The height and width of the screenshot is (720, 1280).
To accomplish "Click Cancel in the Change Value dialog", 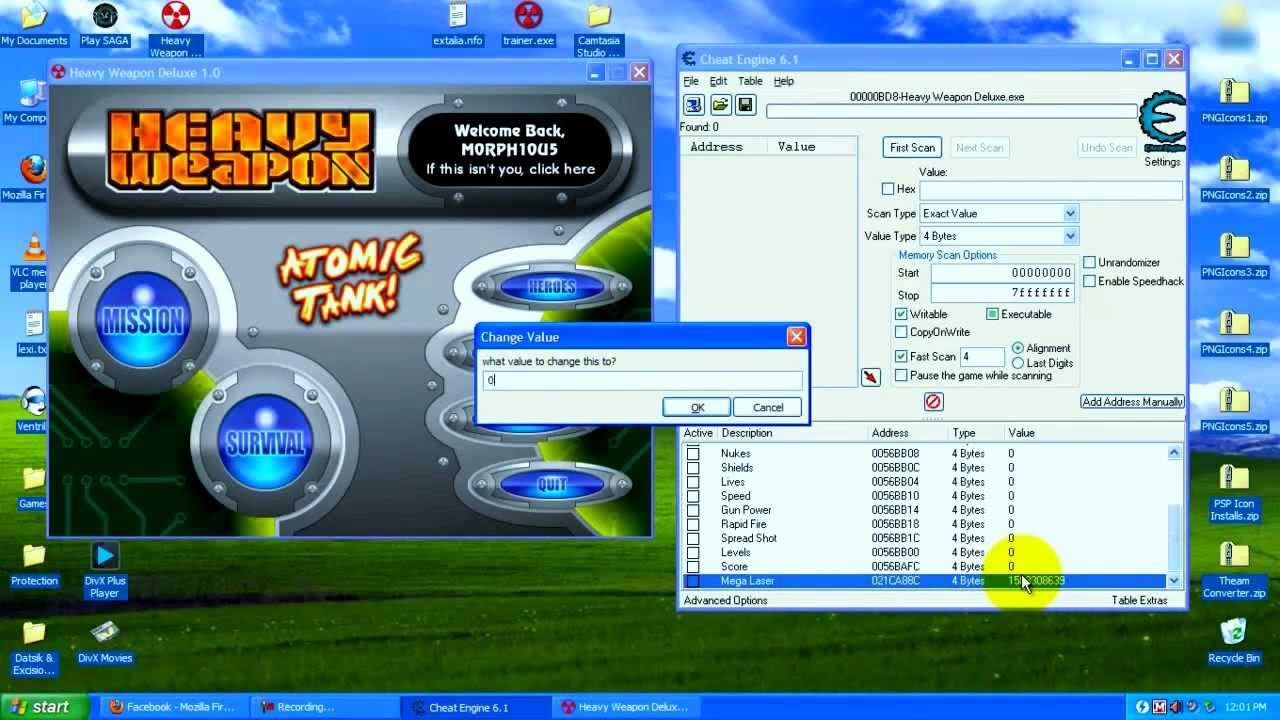I will click(768, 407).
